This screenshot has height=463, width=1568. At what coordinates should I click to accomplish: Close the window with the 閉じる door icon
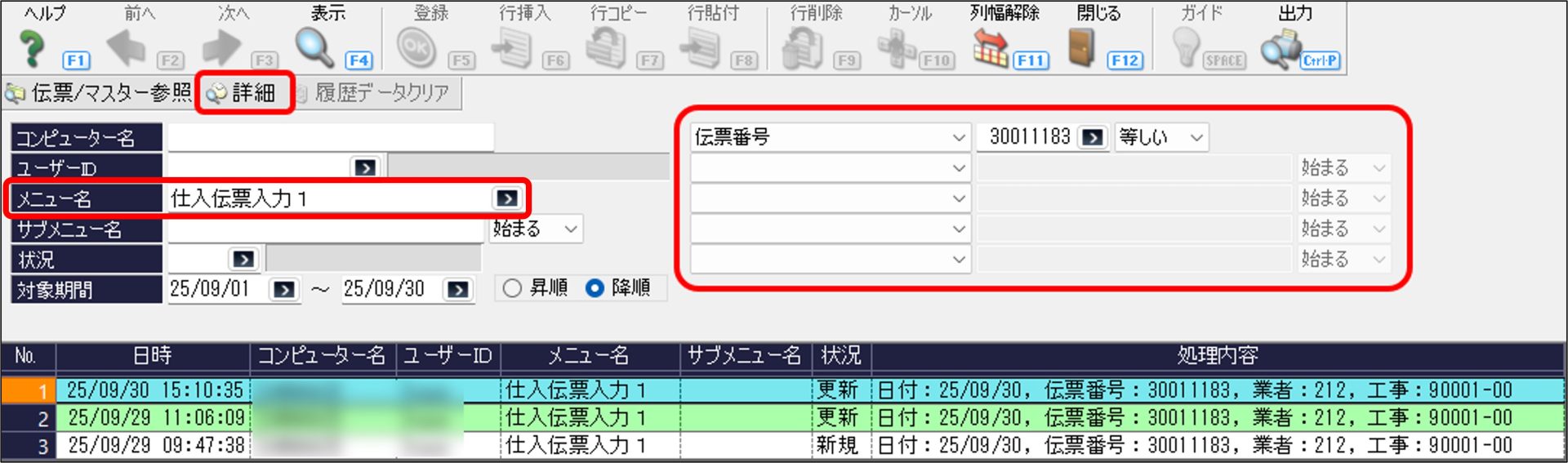coord(1081,49)
